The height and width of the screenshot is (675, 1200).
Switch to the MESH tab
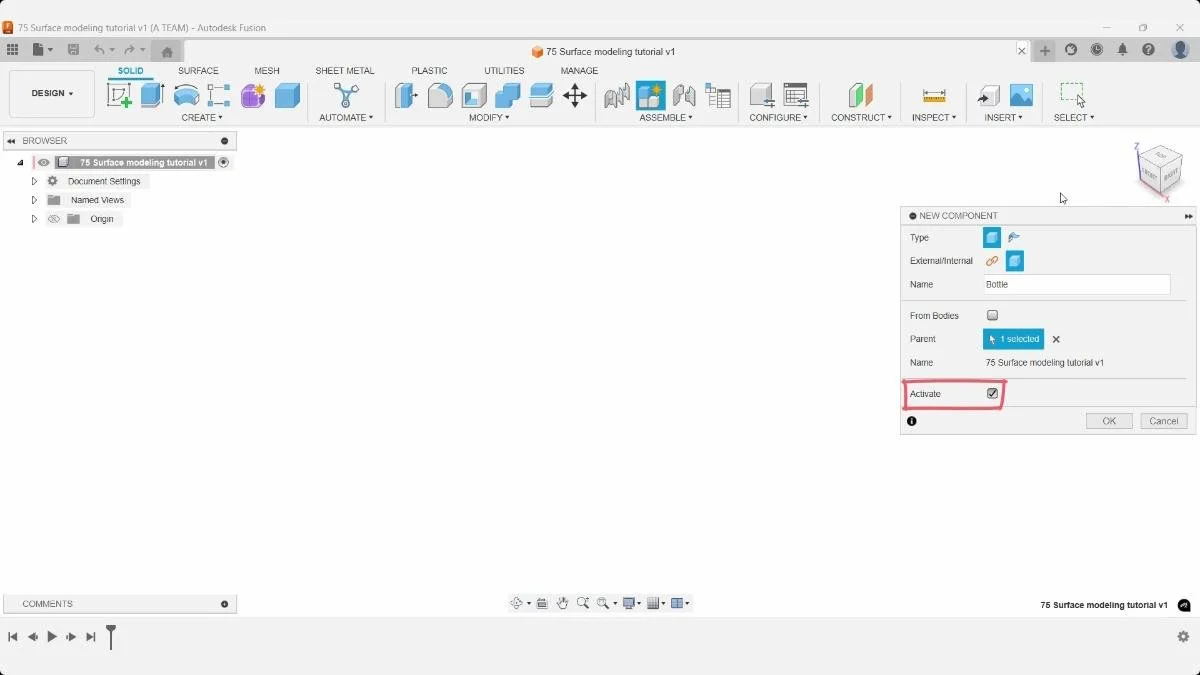(267, 71)
